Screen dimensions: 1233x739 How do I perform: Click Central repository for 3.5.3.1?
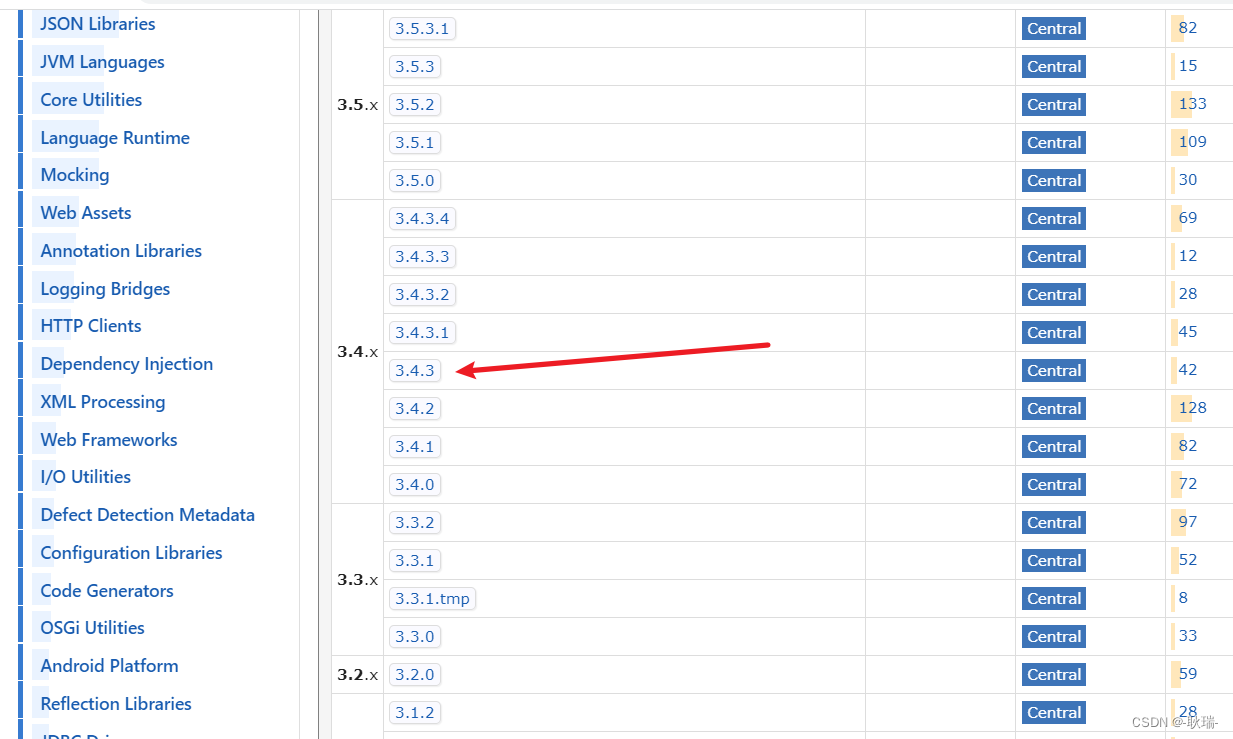pos(1054,29)
